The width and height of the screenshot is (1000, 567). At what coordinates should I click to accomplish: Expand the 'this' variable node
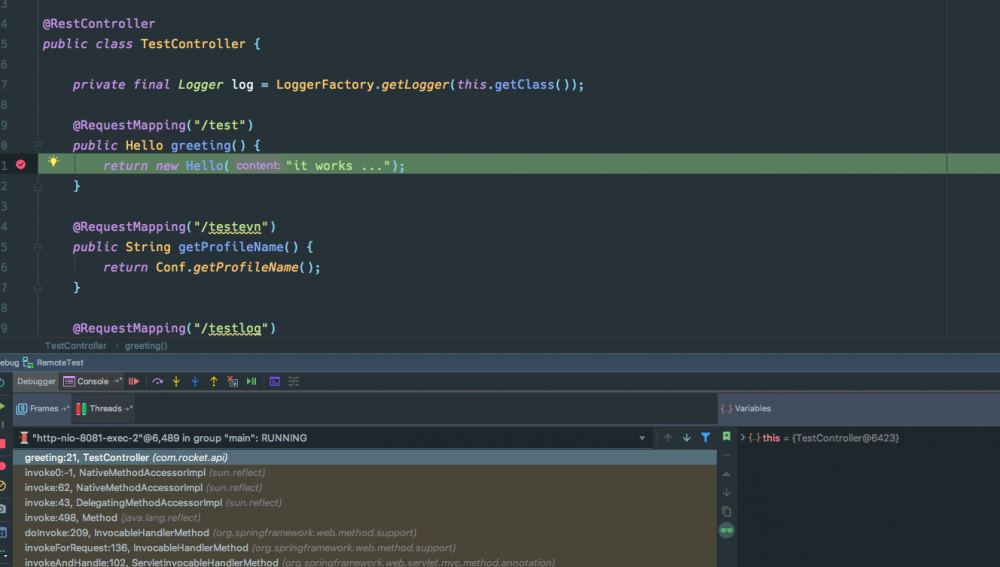[743, 438]
